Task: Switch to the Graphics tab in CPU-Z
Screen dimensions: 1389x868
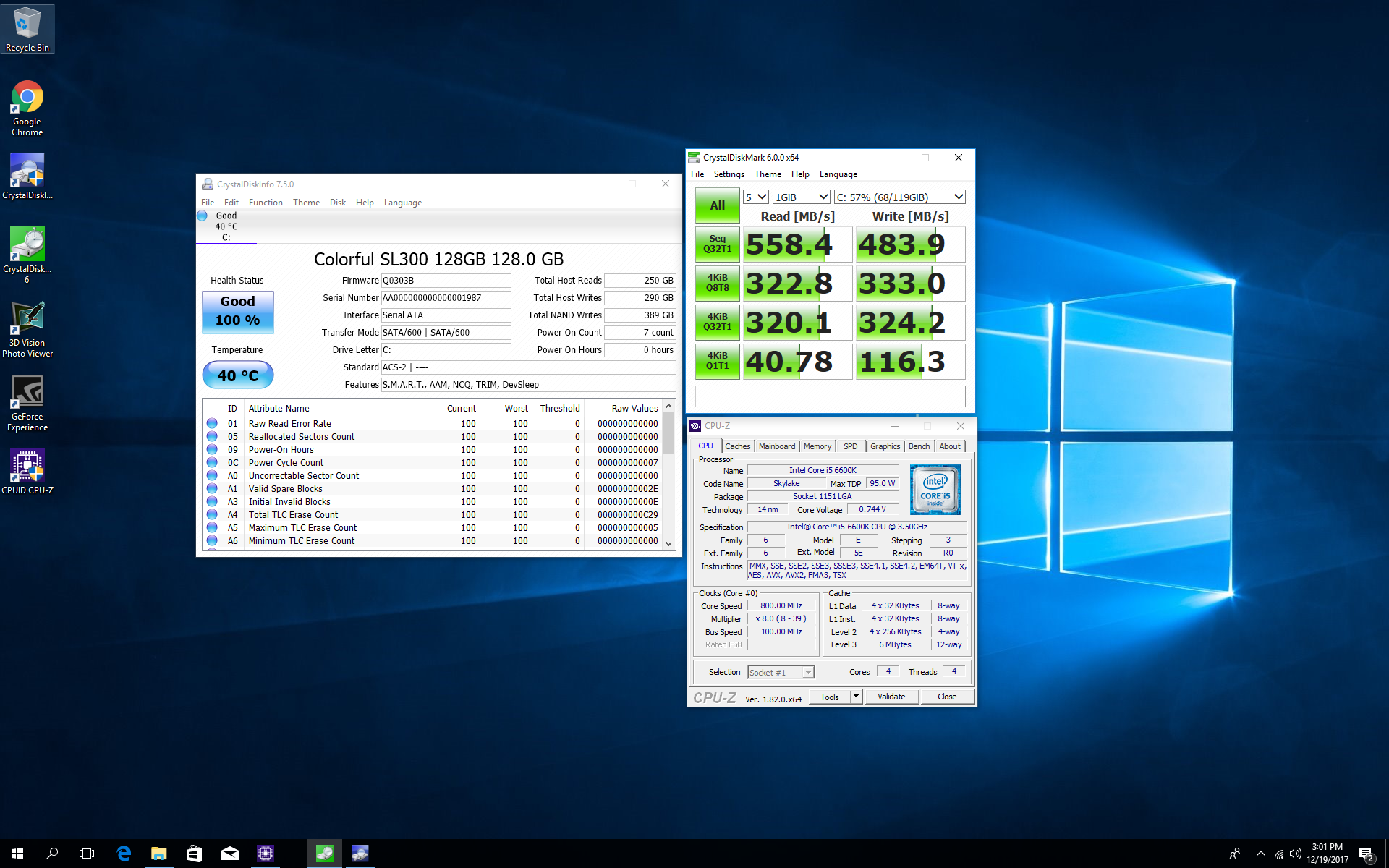Action: 885,446
